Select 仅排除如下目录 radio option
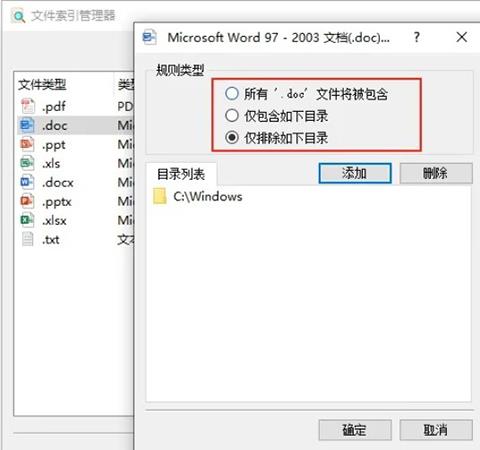This screenshot has height=450, width=480. [x=277, y=138]
